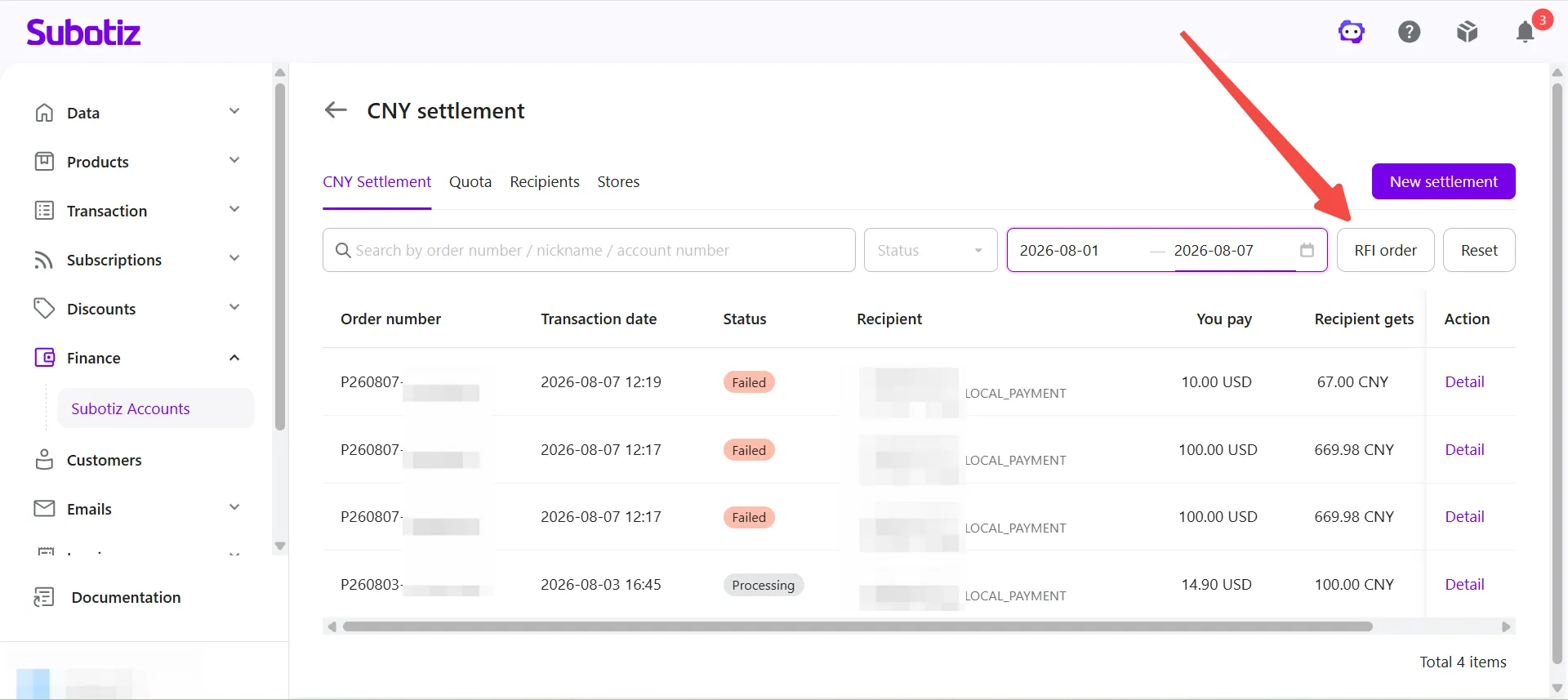The image size is (1568, 700).
Task: Click the Finance wallet icon in sidebar
Action: coord(44,358)
